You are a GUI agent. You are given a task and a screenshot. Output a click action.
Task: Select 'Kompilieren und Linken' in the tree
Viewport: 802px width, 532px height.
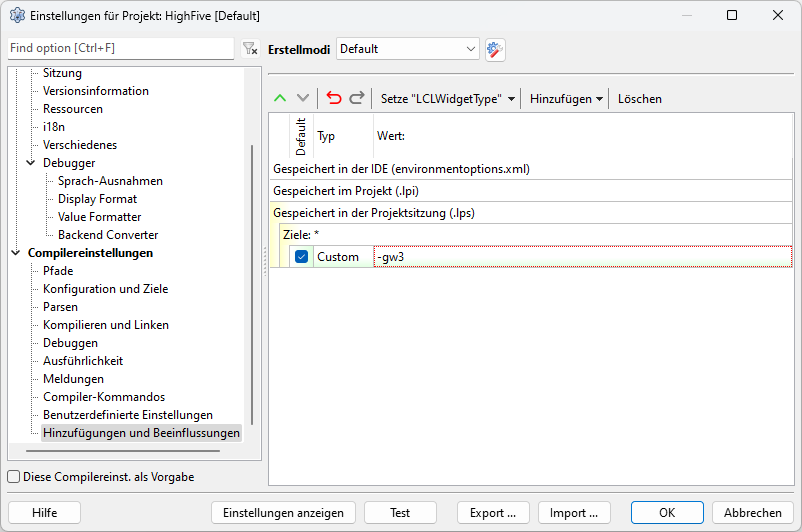[x=105, y=325]
